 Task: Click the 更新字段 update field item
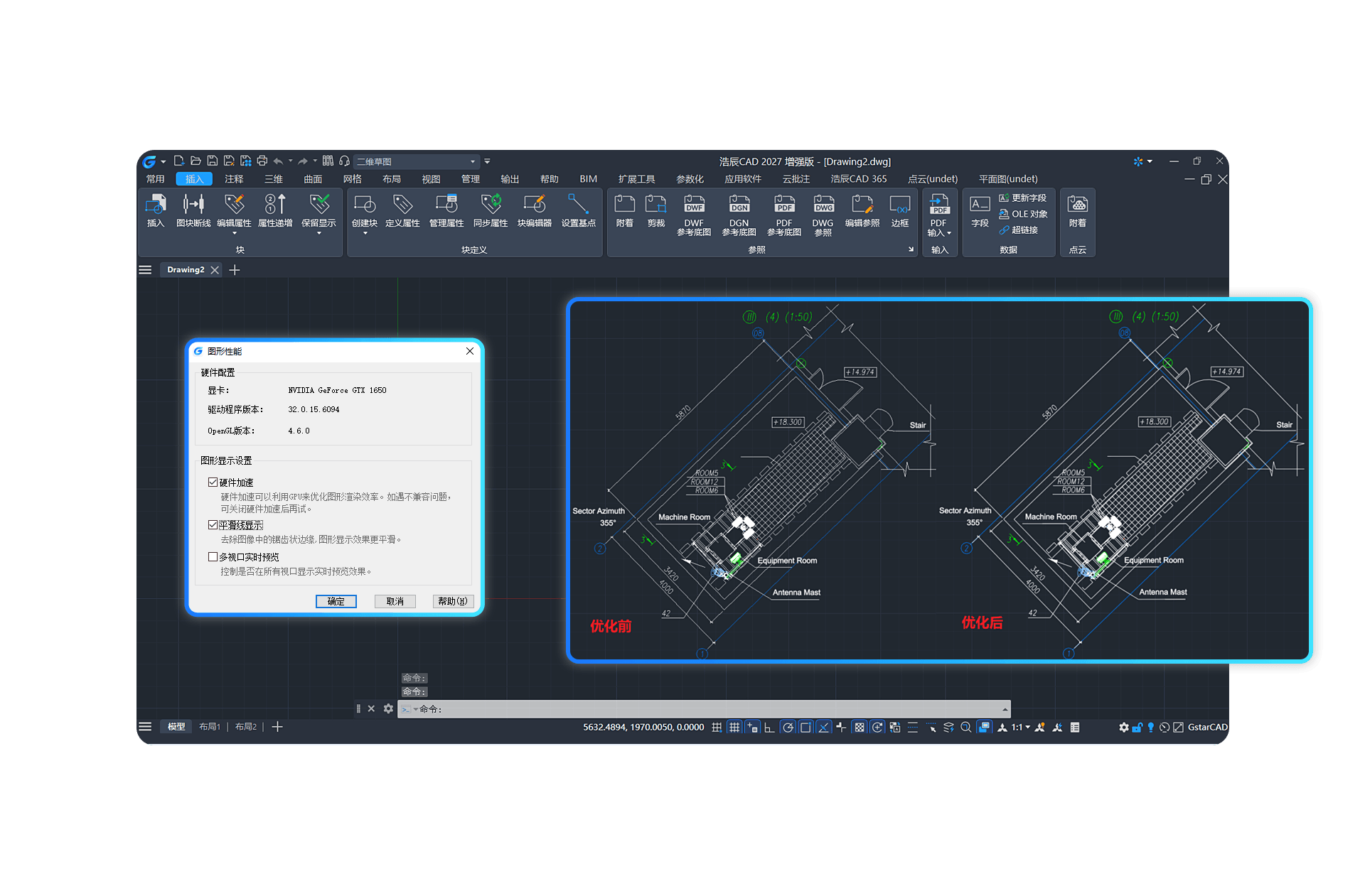click(1022, 198)
